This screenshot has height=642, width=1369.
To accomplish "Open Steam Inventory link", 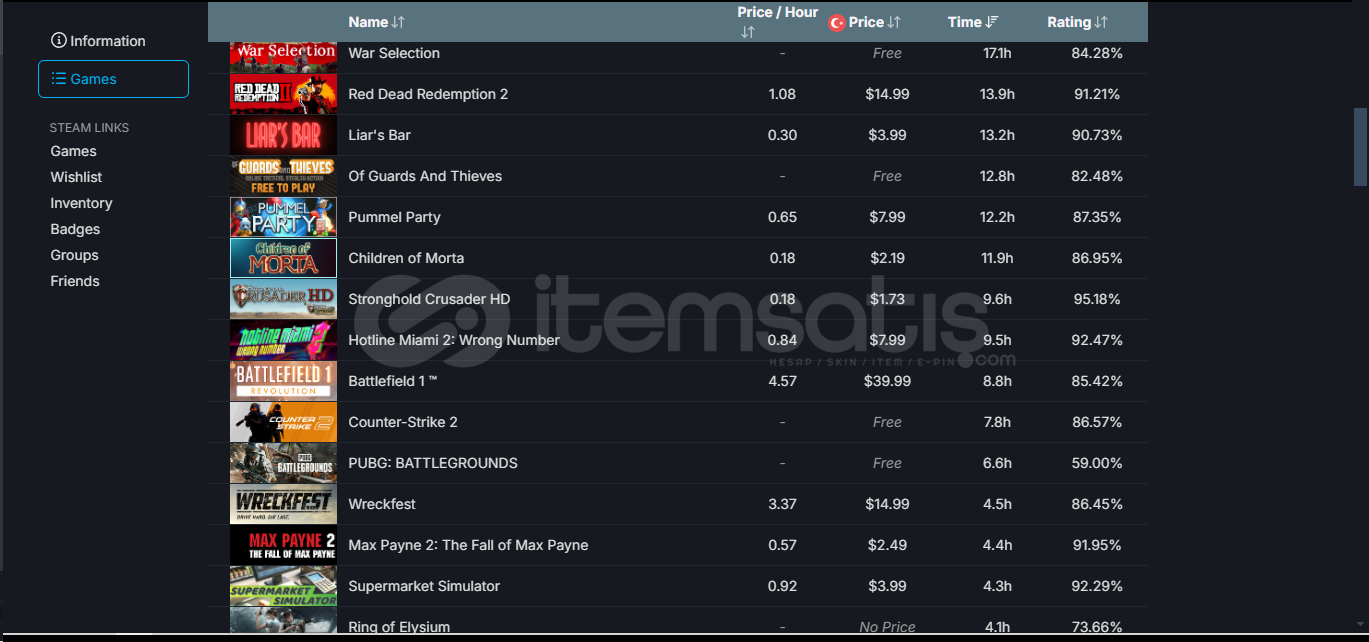I will pos(81,203).
